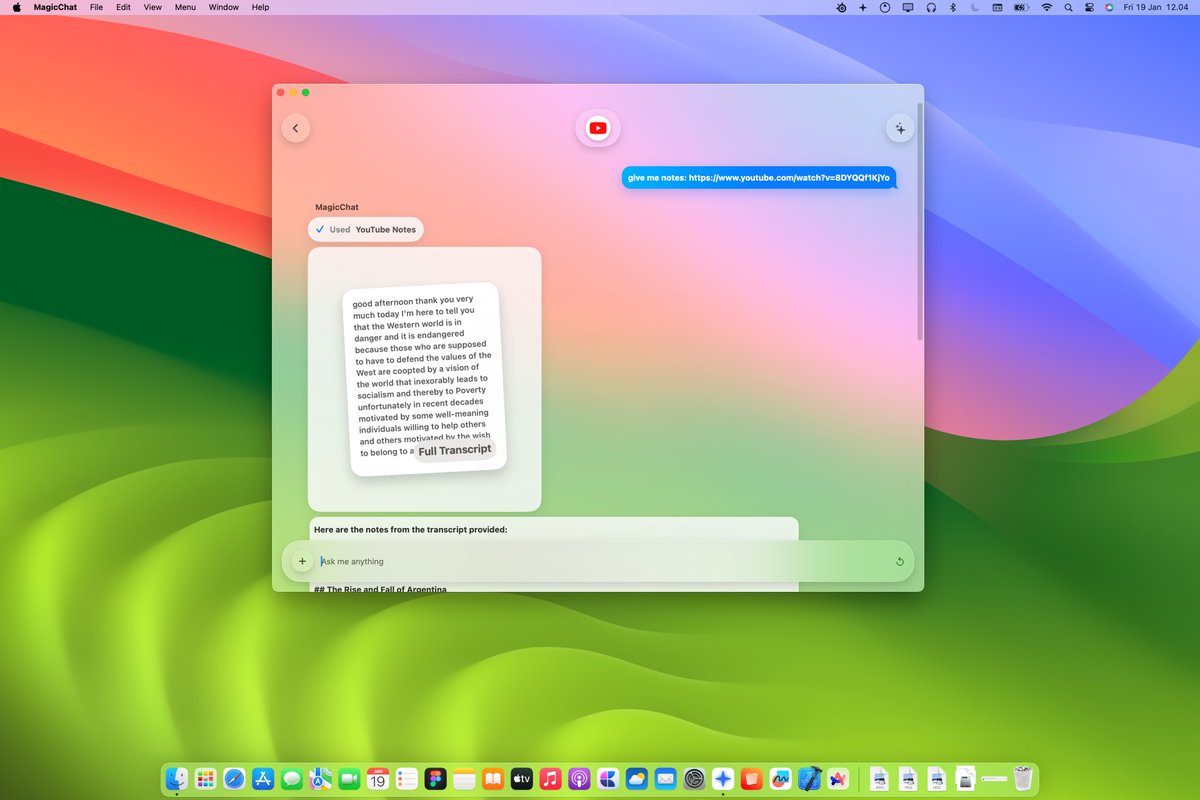Open the Help menu

coord(260,7)
